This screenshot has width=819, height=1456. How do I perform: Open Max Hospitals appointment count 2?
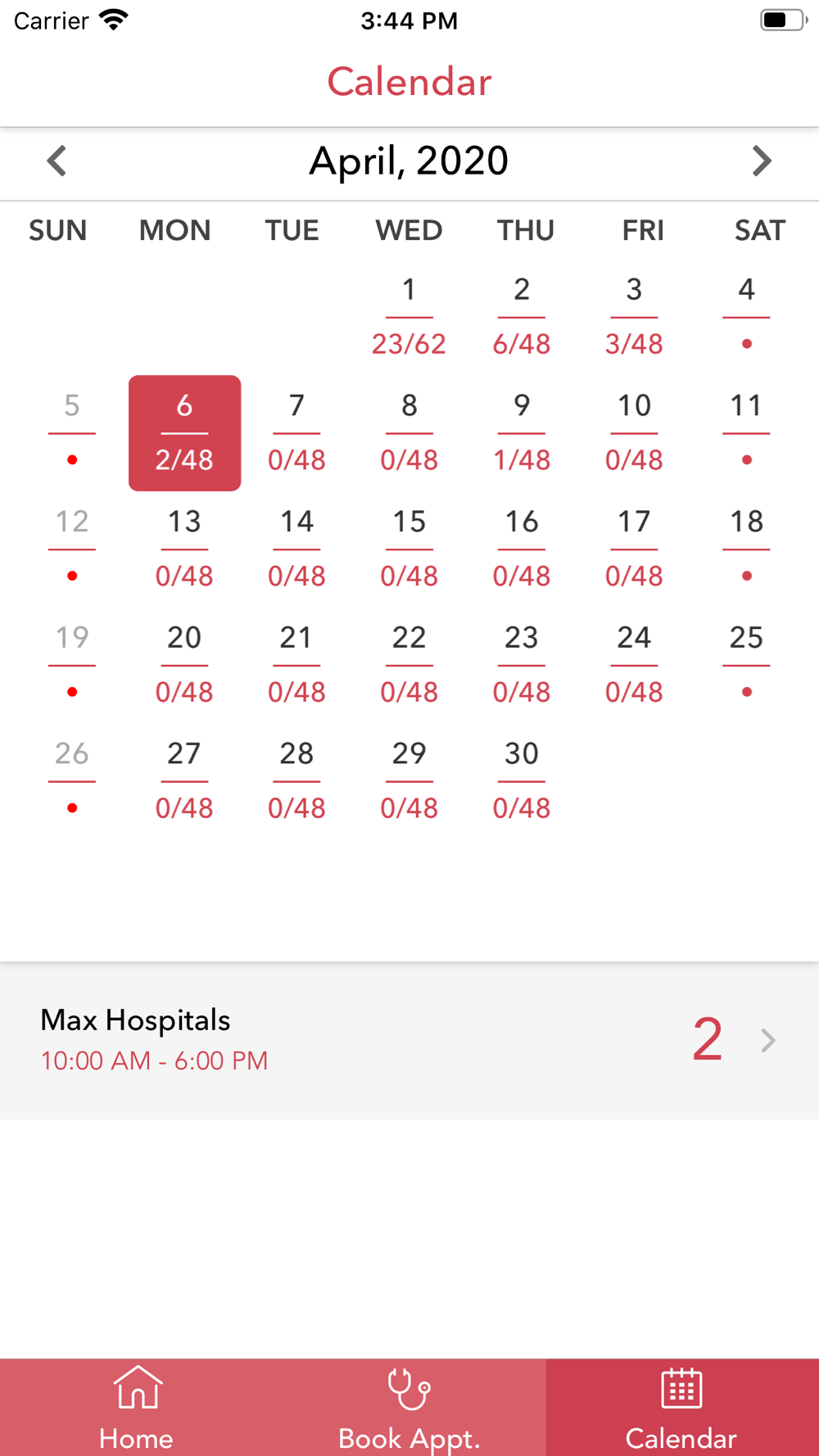coord(707,1039)
